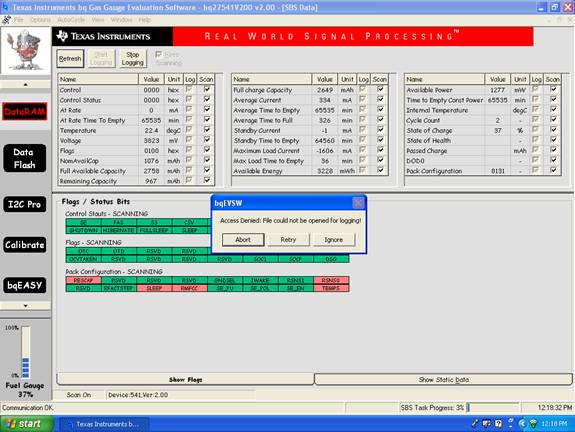This screenshot has width=575, height=432.
Task: Click the Fuel Gauge level bar
Action: tap(26, 352)
